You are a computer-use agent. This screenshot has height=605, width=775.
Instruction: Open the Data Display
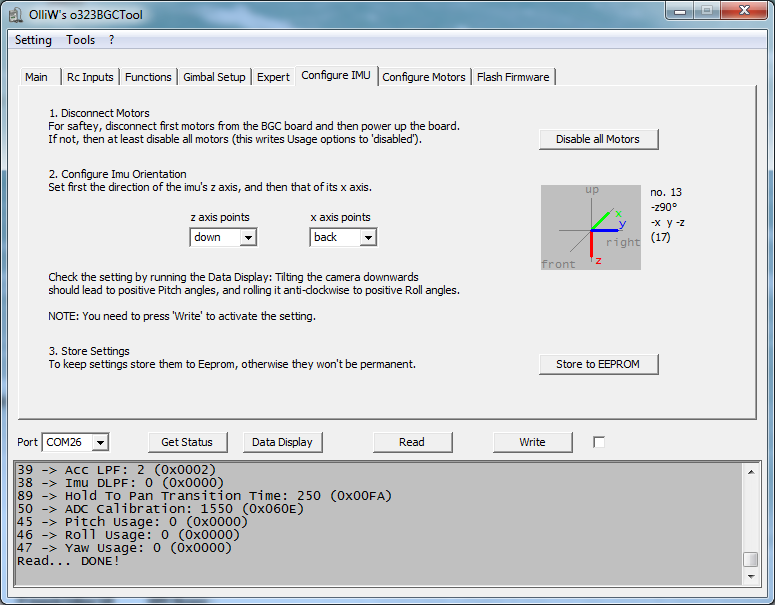[x=282, y=442]
